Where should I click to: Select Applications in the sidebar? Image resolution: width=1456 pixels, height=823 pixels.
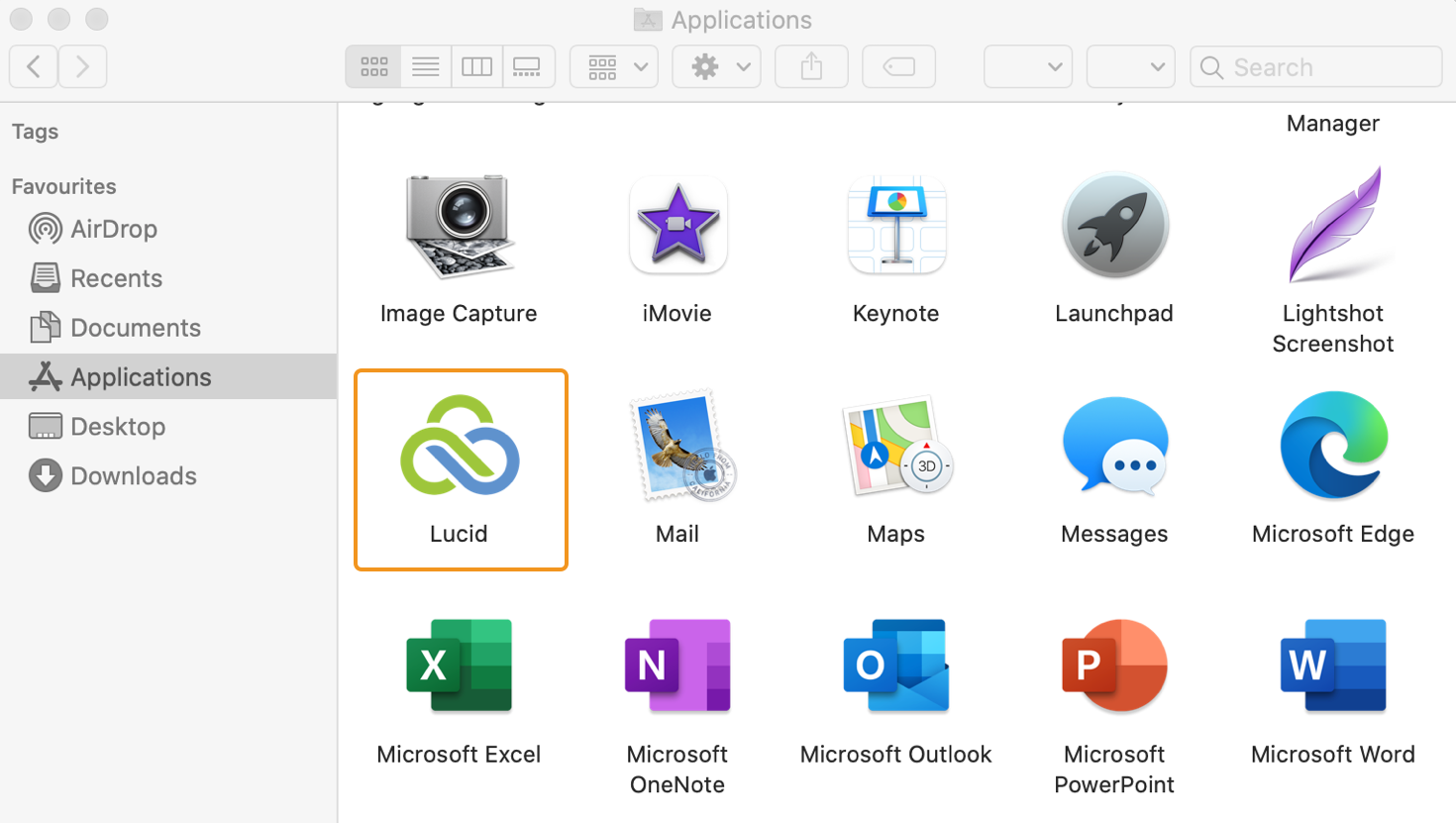tap(168, 376)
